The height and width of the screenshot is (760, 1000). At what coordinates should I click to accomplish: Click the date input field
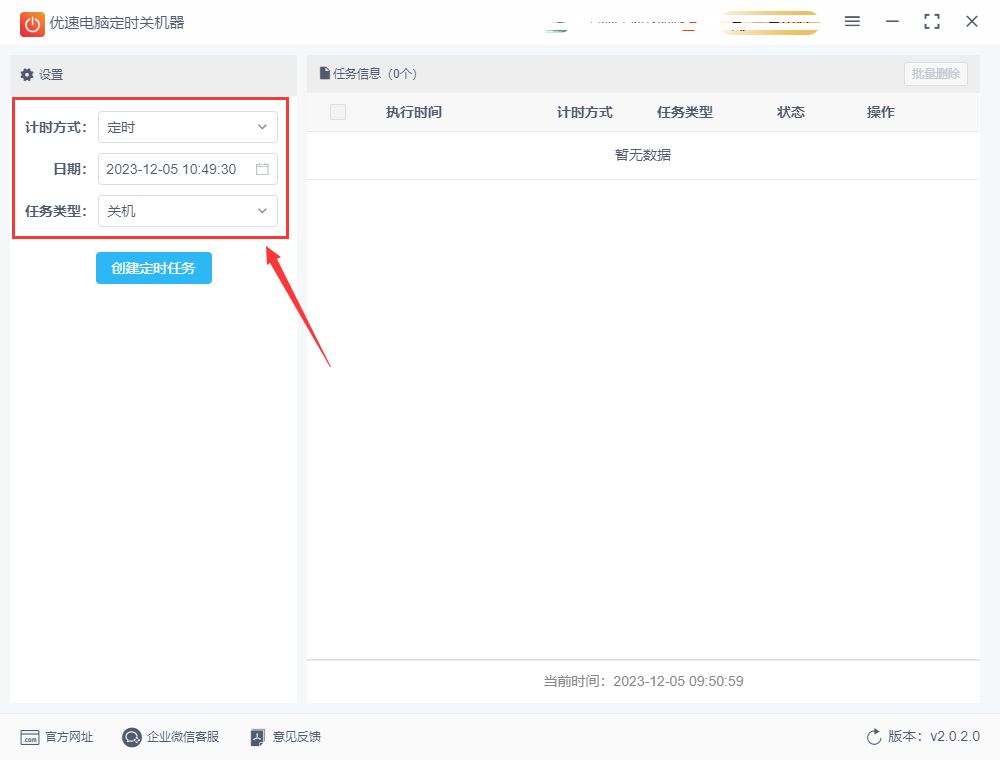click(x=188, y=169)
